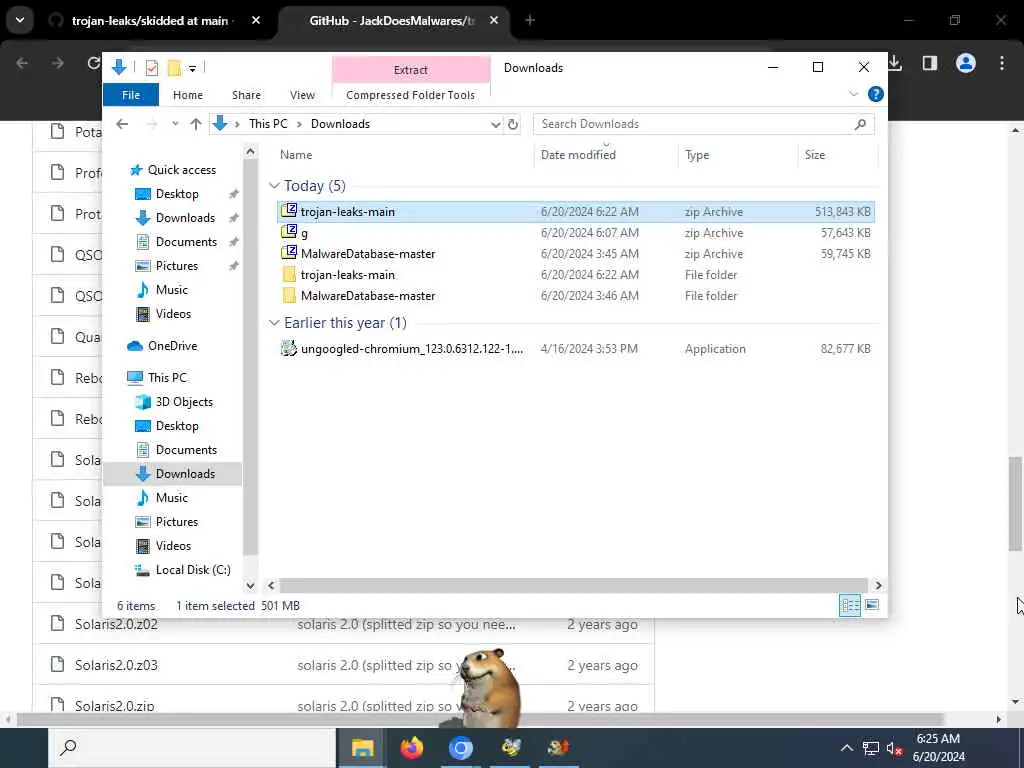Open the browser tab search dropdown
This screenshot has height=768, width=1024.
click(20, 20)
